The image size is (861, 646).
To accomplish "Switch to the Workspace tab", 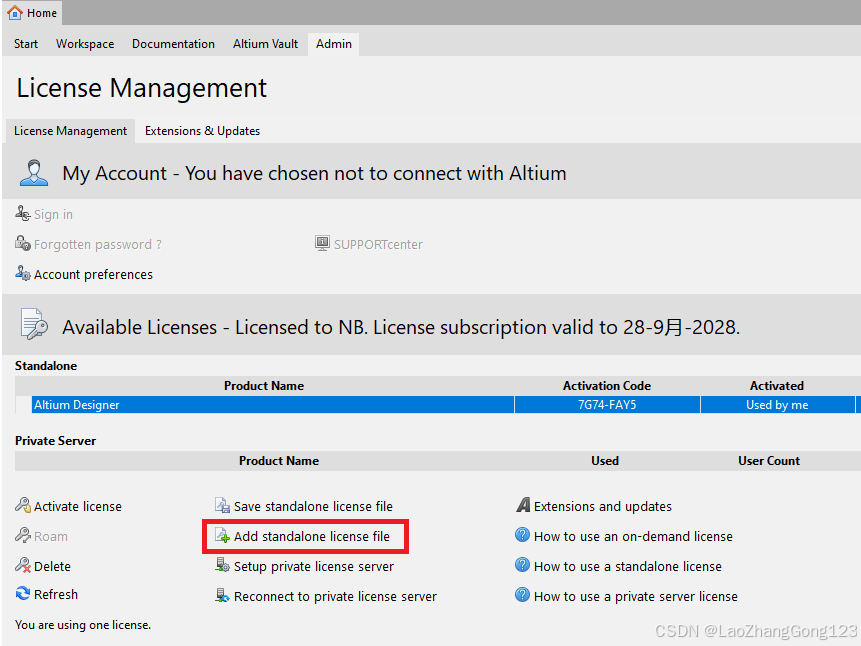I will coord(85,44).
